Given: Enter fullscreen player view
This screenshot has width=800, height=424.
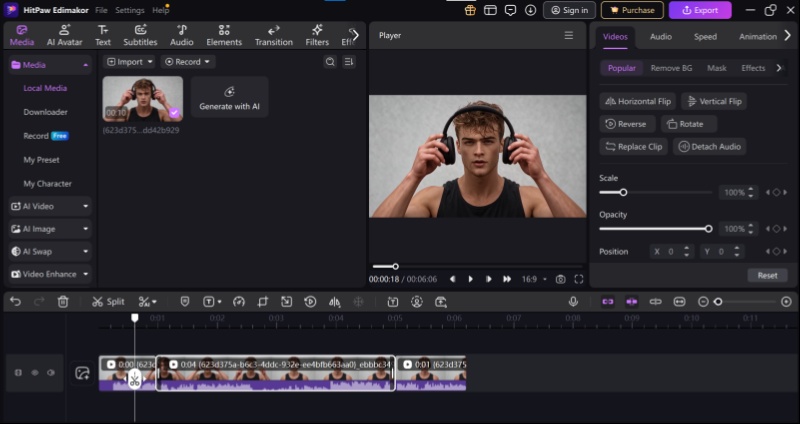Looking at the screenshot, I should click(x=579, y=279).
